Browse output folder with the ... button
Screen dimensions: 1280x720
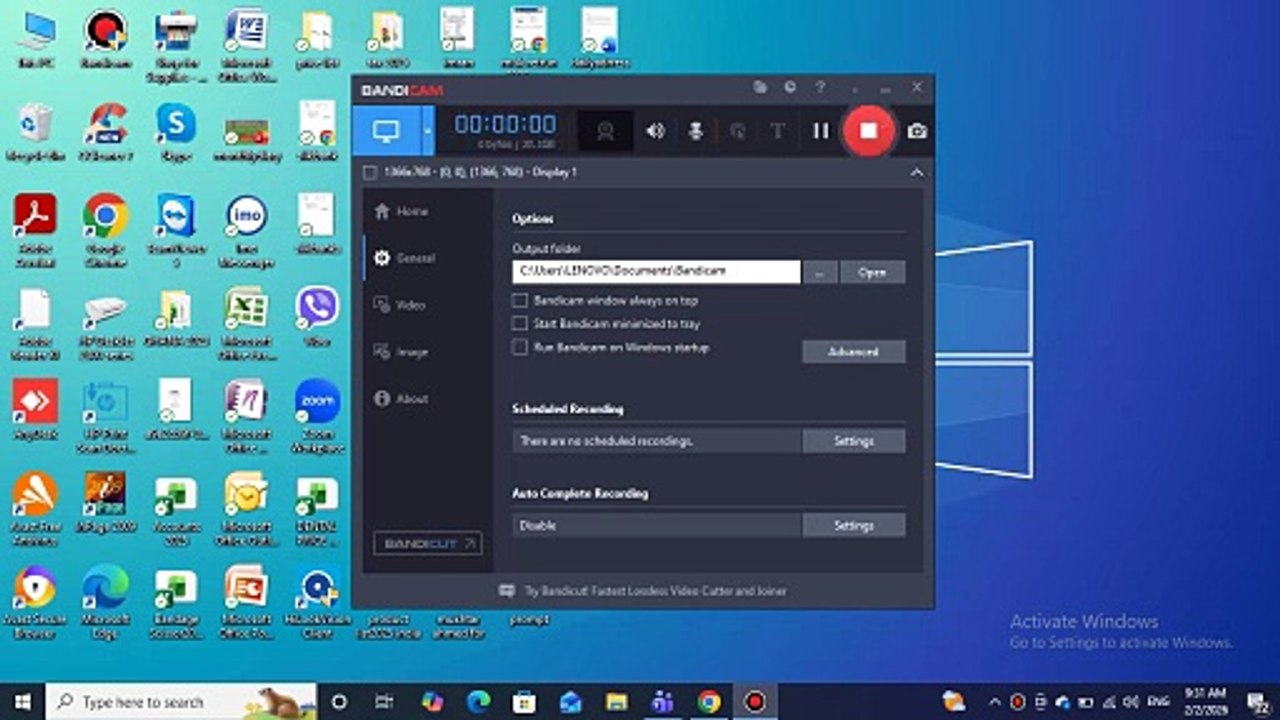coord(820,272)
